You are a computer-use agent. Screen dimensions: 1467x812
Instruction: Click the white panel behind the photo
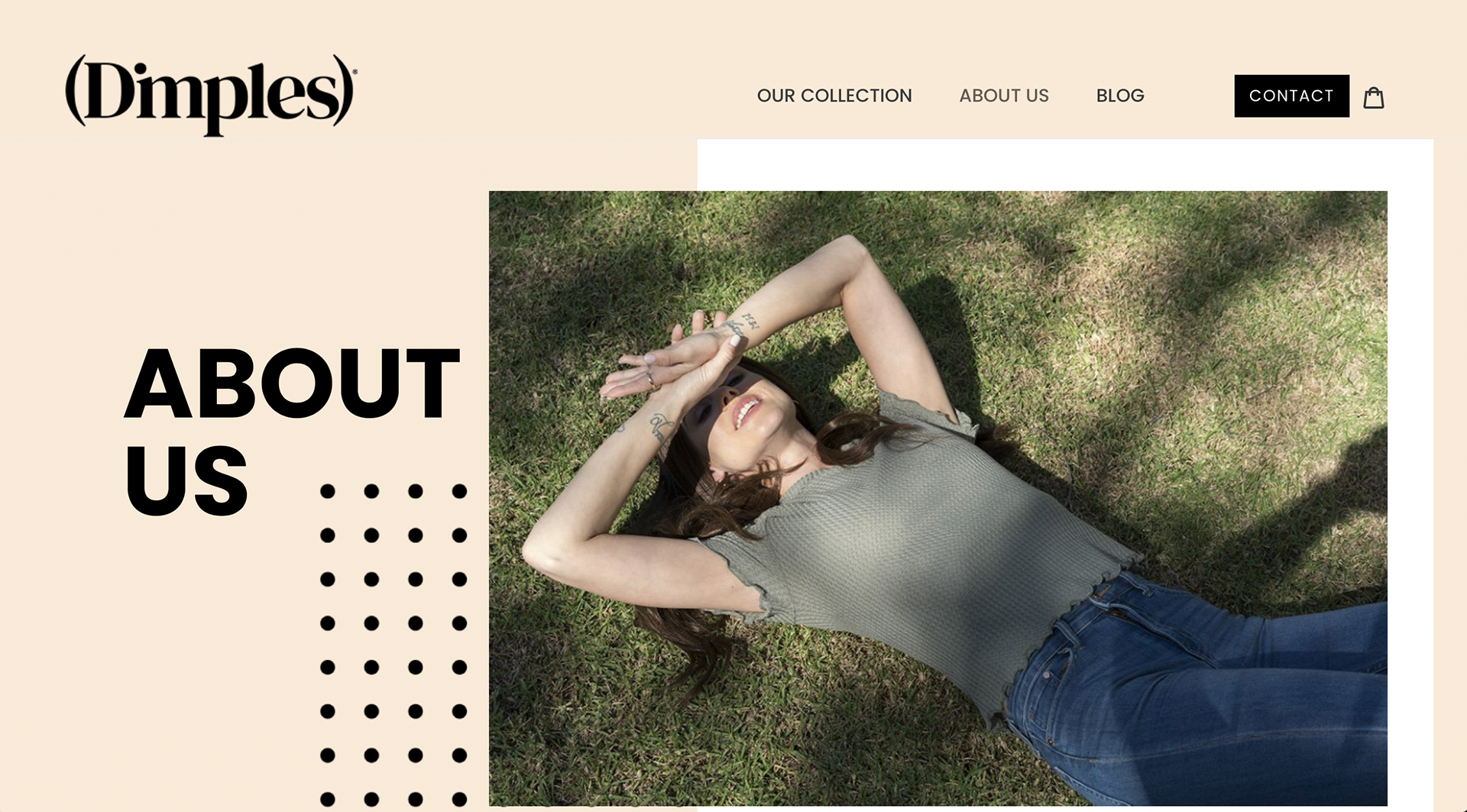pyautogui.click(x=1064, y=164)
